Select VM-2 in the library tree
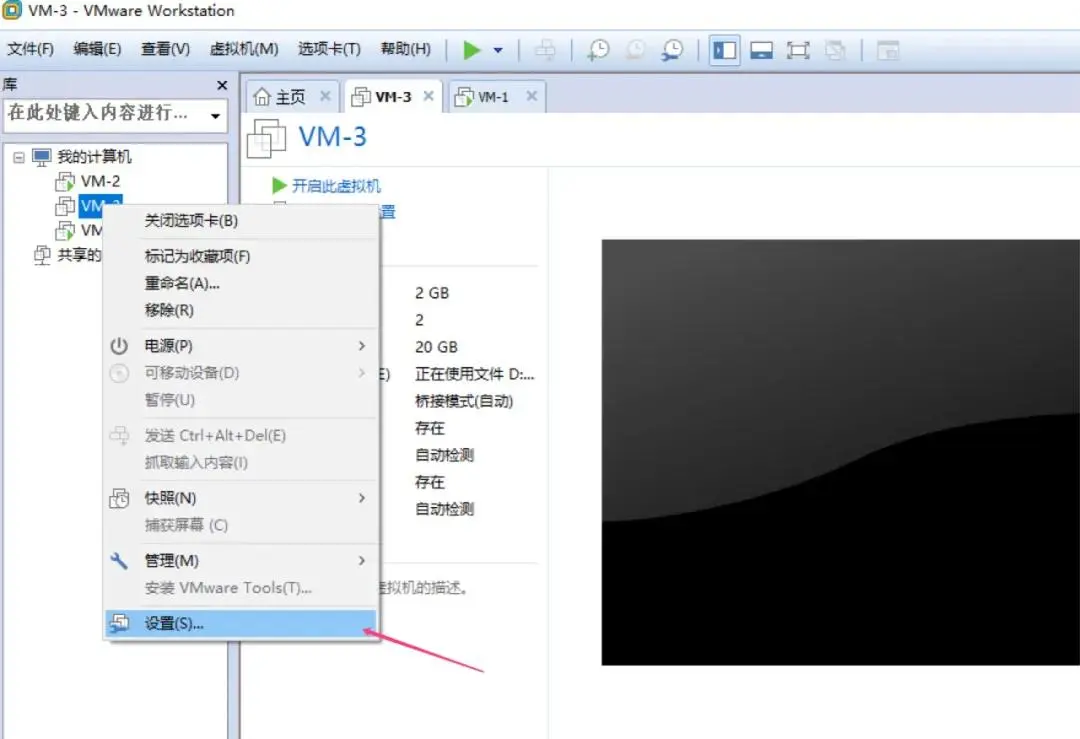The image size is (1080, 739). pyautogui.click(x=101, y=181)
